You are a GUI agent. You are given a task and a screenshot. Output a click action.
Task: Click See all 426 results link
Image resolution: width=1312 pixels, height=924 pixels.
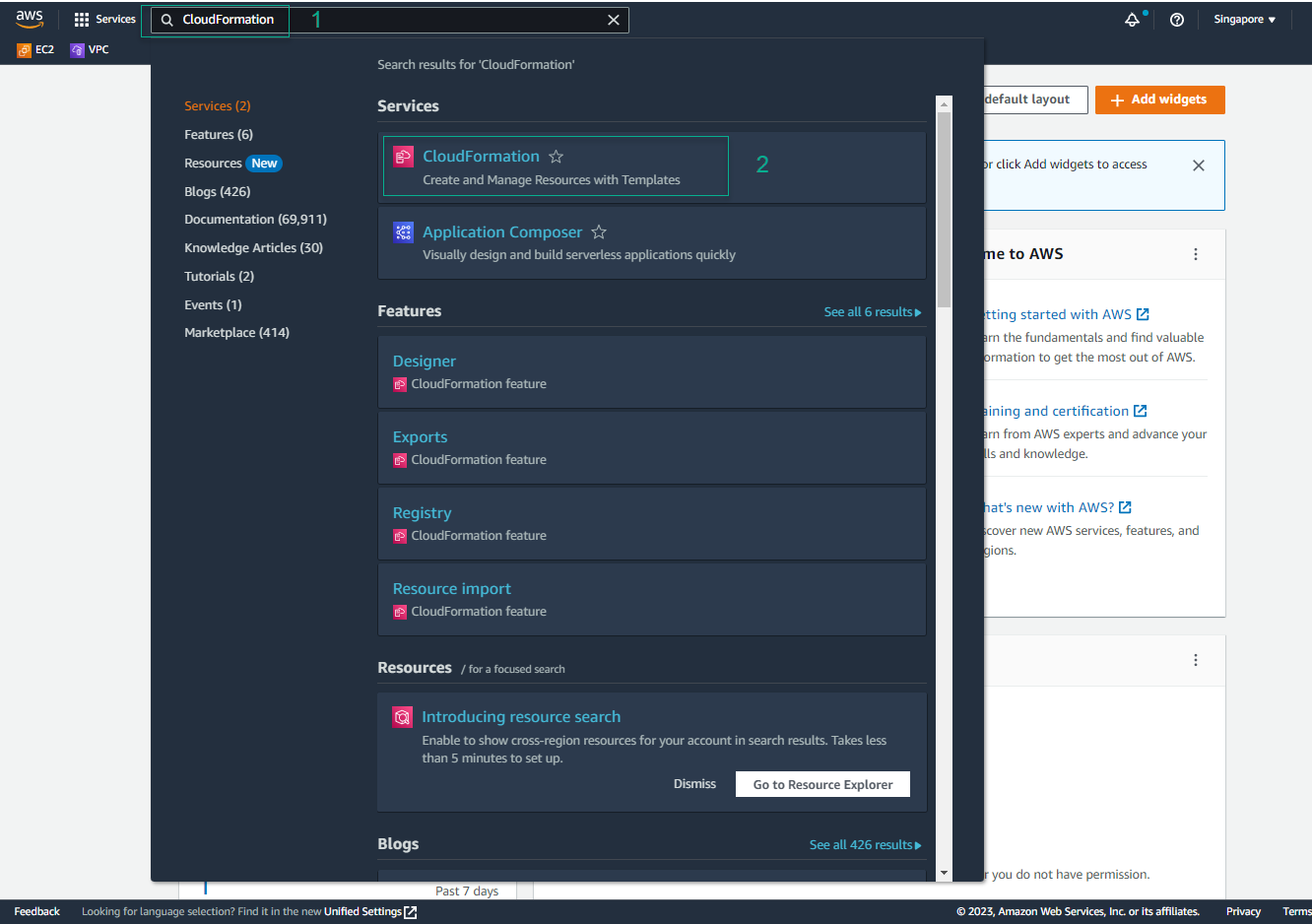866,845
